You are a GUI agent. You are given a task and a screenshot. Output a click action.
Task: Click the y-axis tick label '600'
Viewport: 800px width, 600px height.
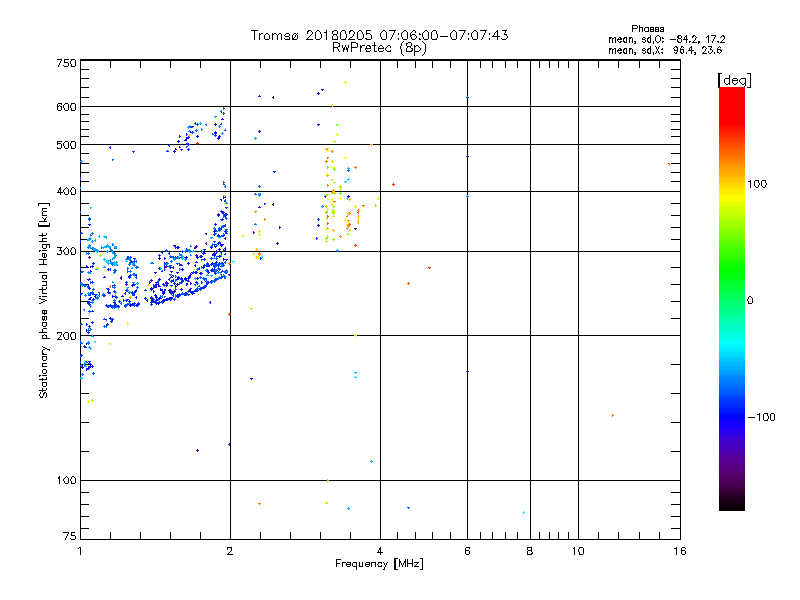point(66,107)
